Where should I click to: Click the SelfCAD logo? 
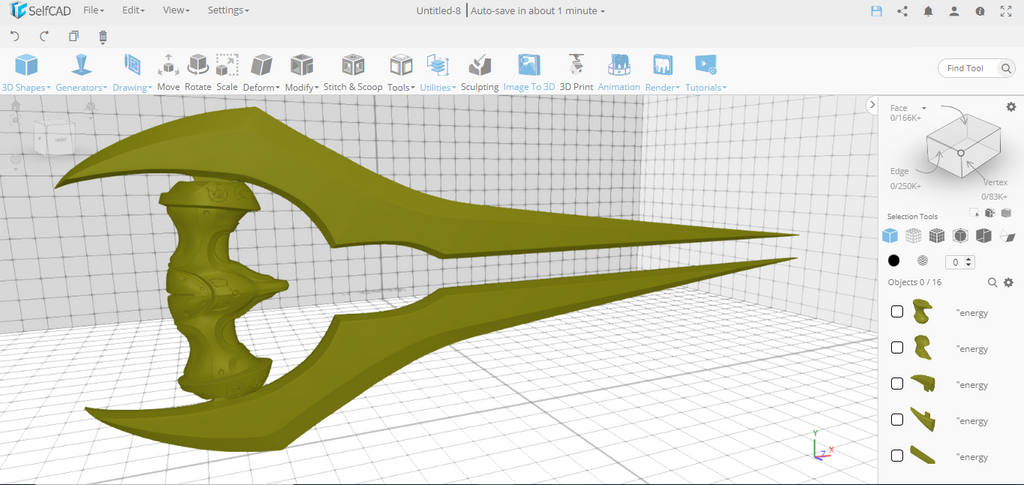(x=40, y=10)
